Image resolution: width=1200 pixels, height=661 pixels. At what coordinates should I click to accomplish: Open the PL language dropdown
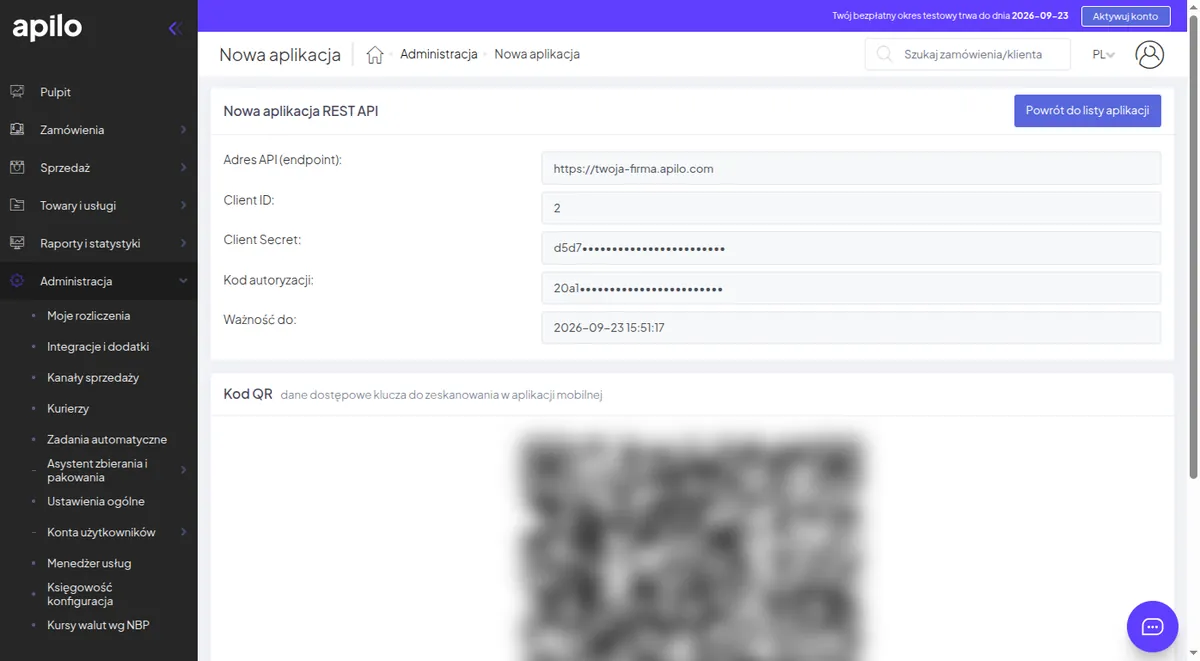coord(1104,55)
